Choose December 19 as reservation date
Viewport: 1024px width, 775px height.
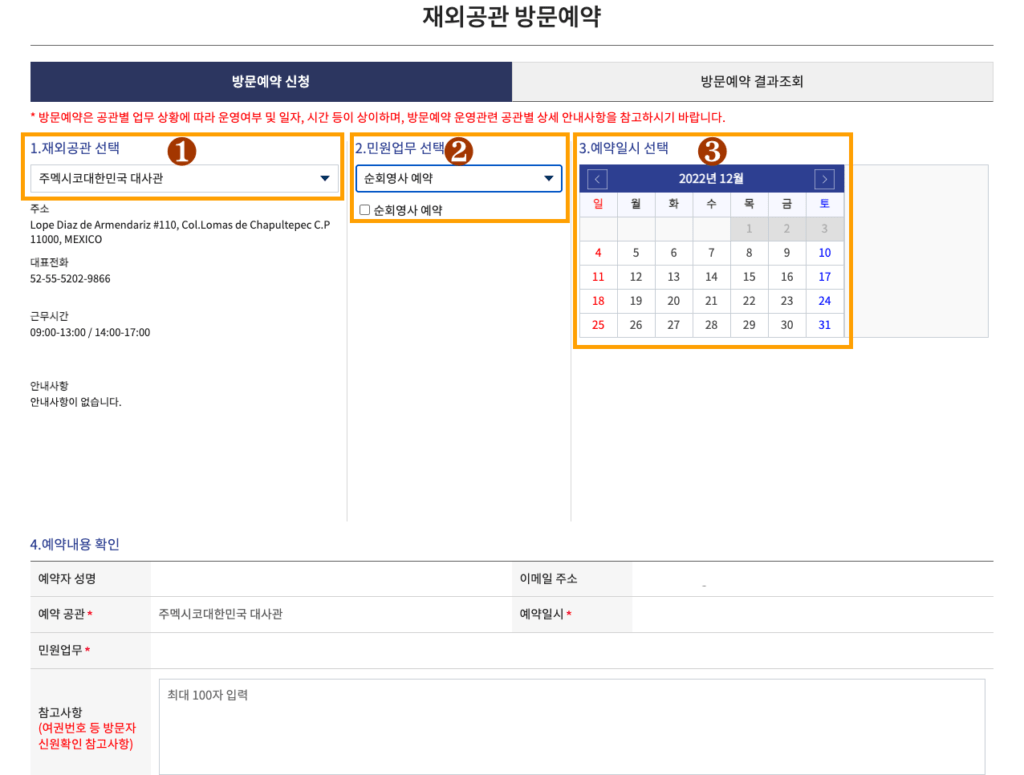pos(635,301)
